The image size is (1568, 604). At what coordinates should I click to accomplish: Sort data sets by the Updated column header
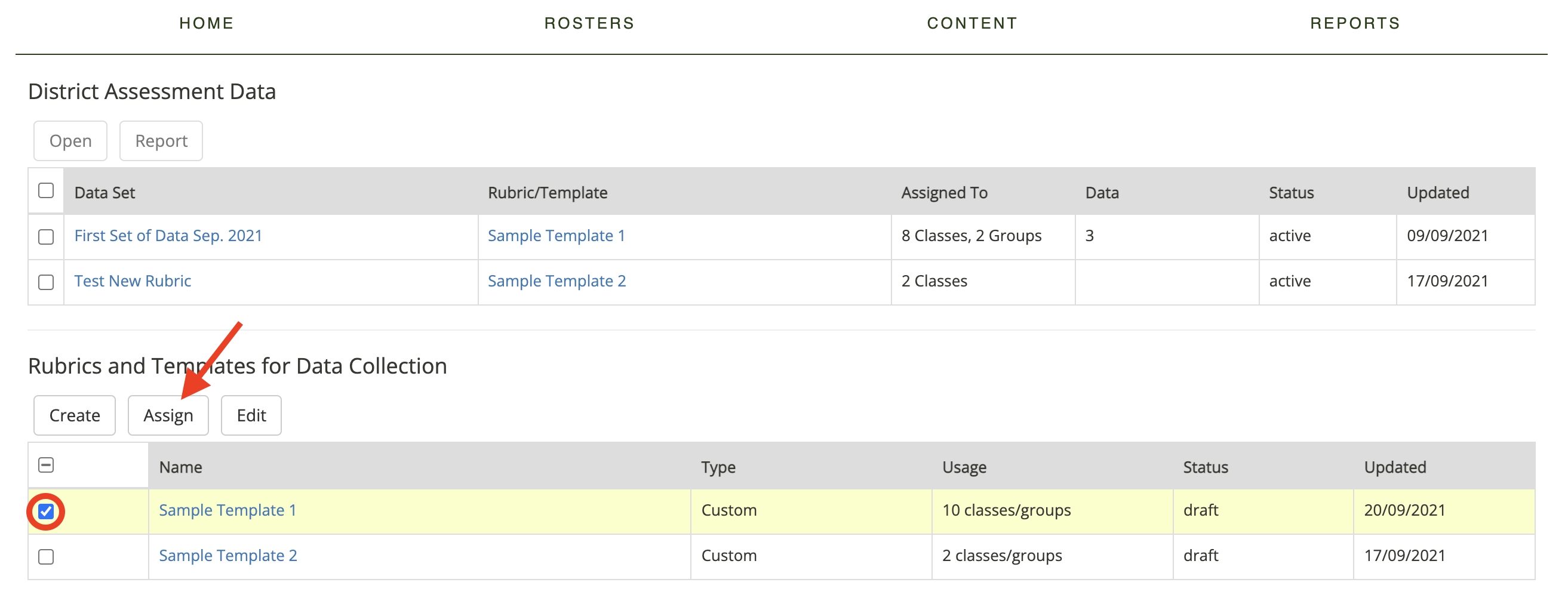pos(1437,192)
